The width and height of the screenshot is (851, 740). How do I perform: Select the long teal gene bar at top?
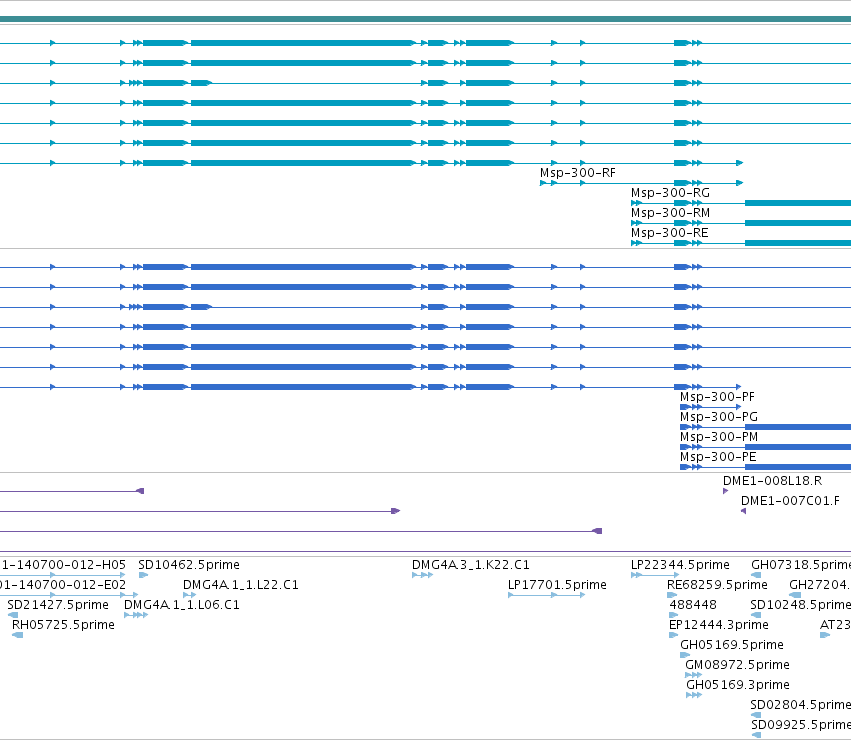pos(426,19)
